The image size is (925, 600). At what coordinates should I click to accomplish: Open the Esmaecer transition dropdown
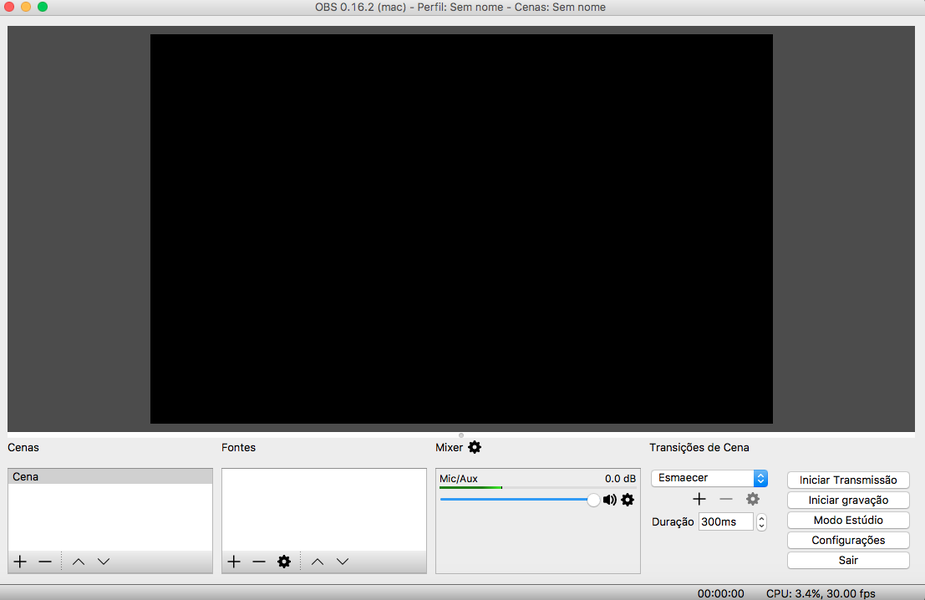click(710, 478)
